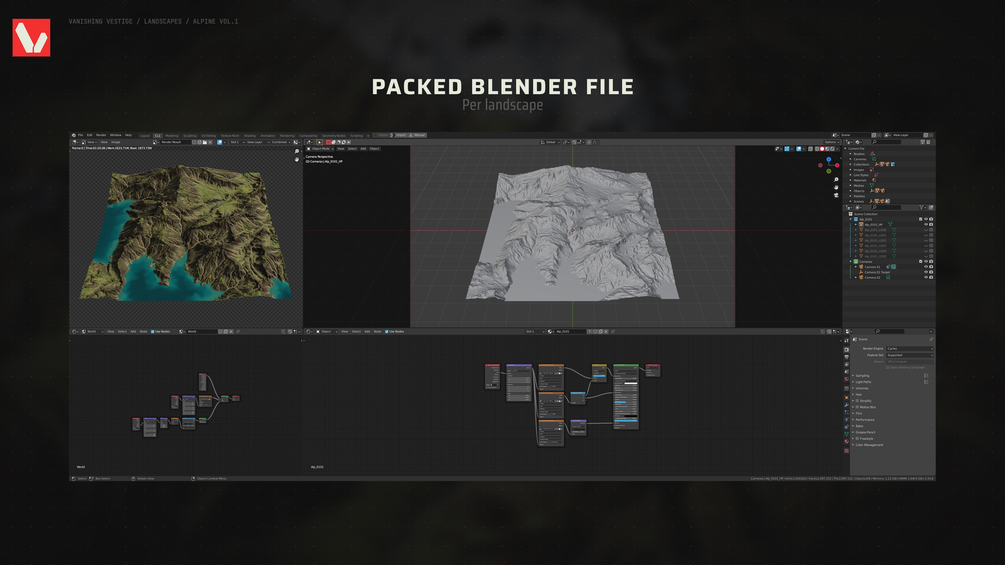Collapse the Cameras collection
The width and height of the screenshot is (1005, 565).
coord(851,261)
